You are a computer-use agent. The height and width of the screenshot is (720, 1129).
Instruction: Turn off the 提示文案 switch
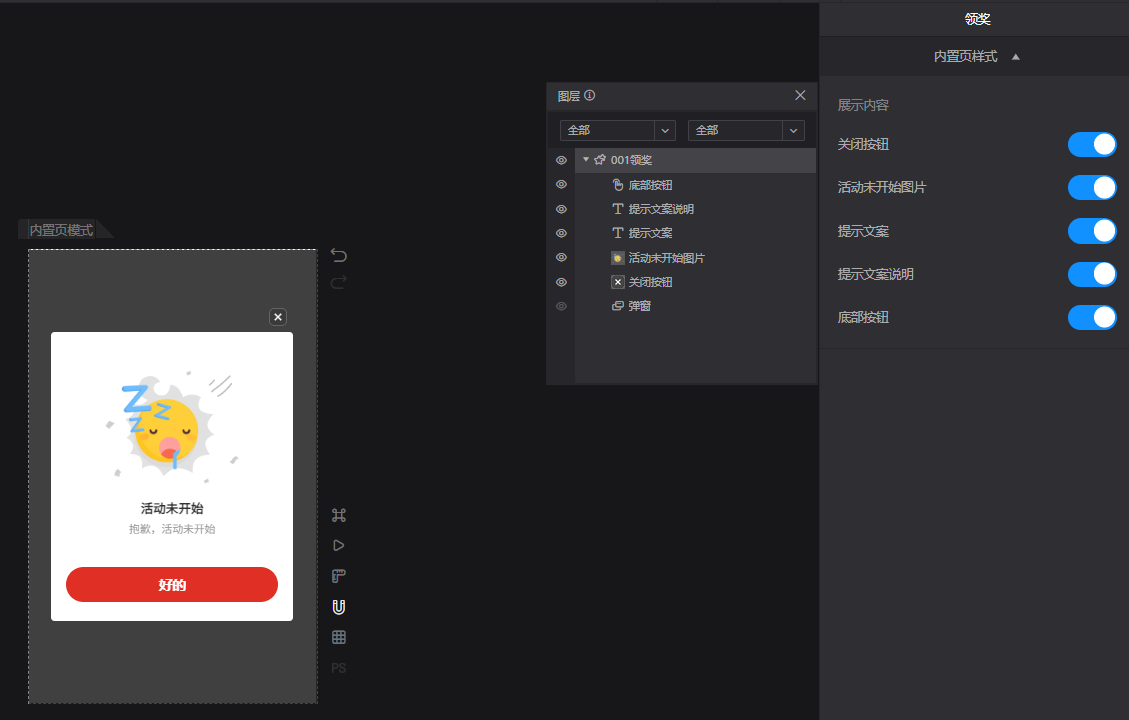(1092, 231)
